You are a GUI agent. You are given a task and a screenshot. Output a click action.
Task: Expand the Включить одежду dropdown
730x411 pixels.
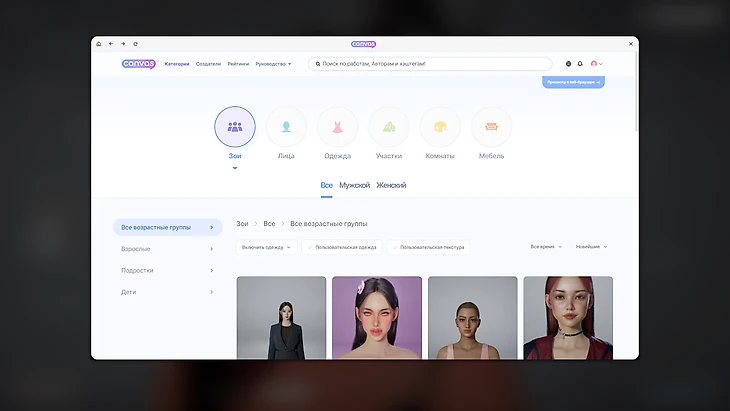pos(266,246)
